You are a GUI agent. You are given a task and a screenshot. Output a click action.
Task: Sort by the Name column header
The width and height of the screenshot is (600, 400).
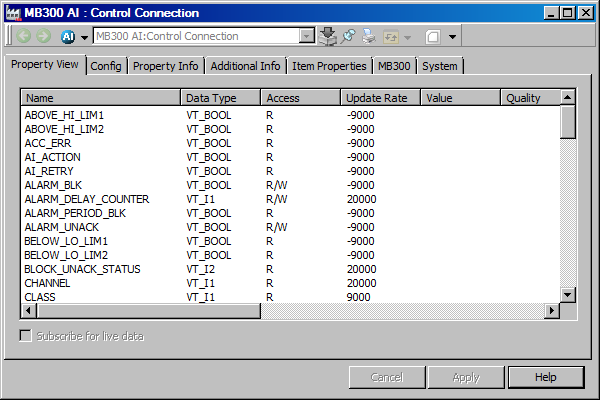pyautogui.click(x=101, y=98)
